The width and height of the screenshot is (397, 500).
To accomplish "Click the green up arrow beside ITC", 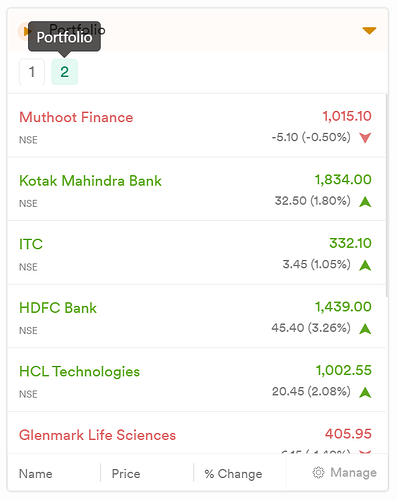I will (x=365, y=265).
